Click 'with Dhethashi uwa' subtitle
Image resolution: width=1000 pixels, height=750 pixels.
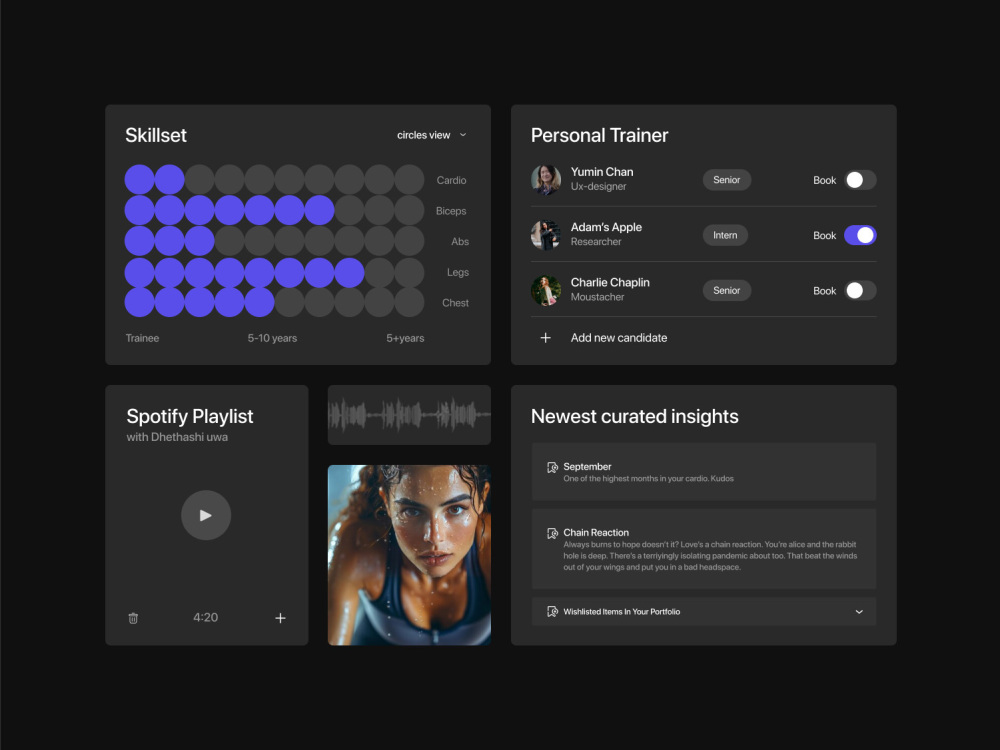[x=177, y=437]
